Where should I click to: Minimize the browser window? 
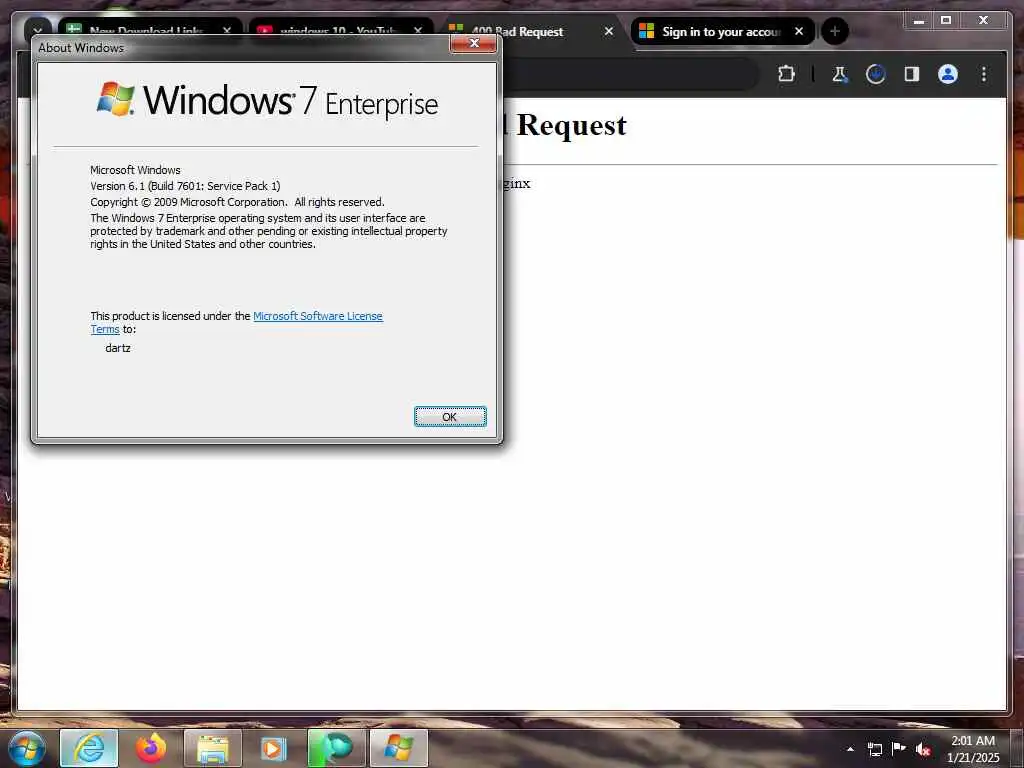(919, 20)
